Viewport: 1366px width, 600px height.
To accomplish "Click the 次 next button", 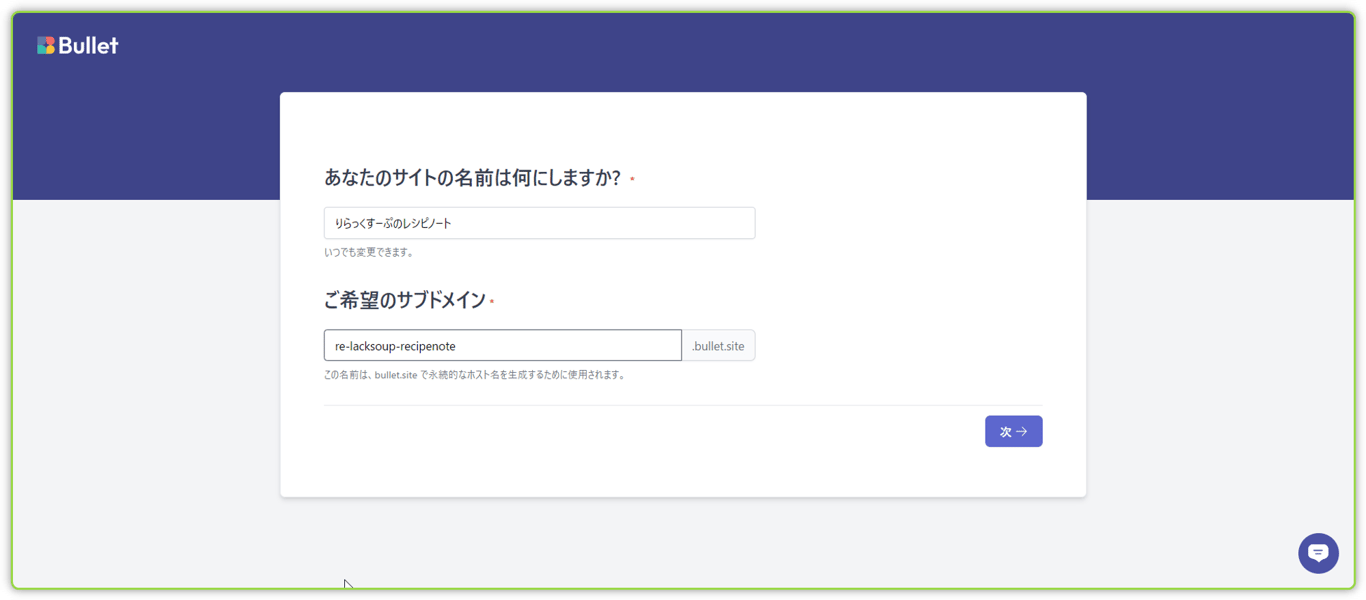I will pos(1013,431).
